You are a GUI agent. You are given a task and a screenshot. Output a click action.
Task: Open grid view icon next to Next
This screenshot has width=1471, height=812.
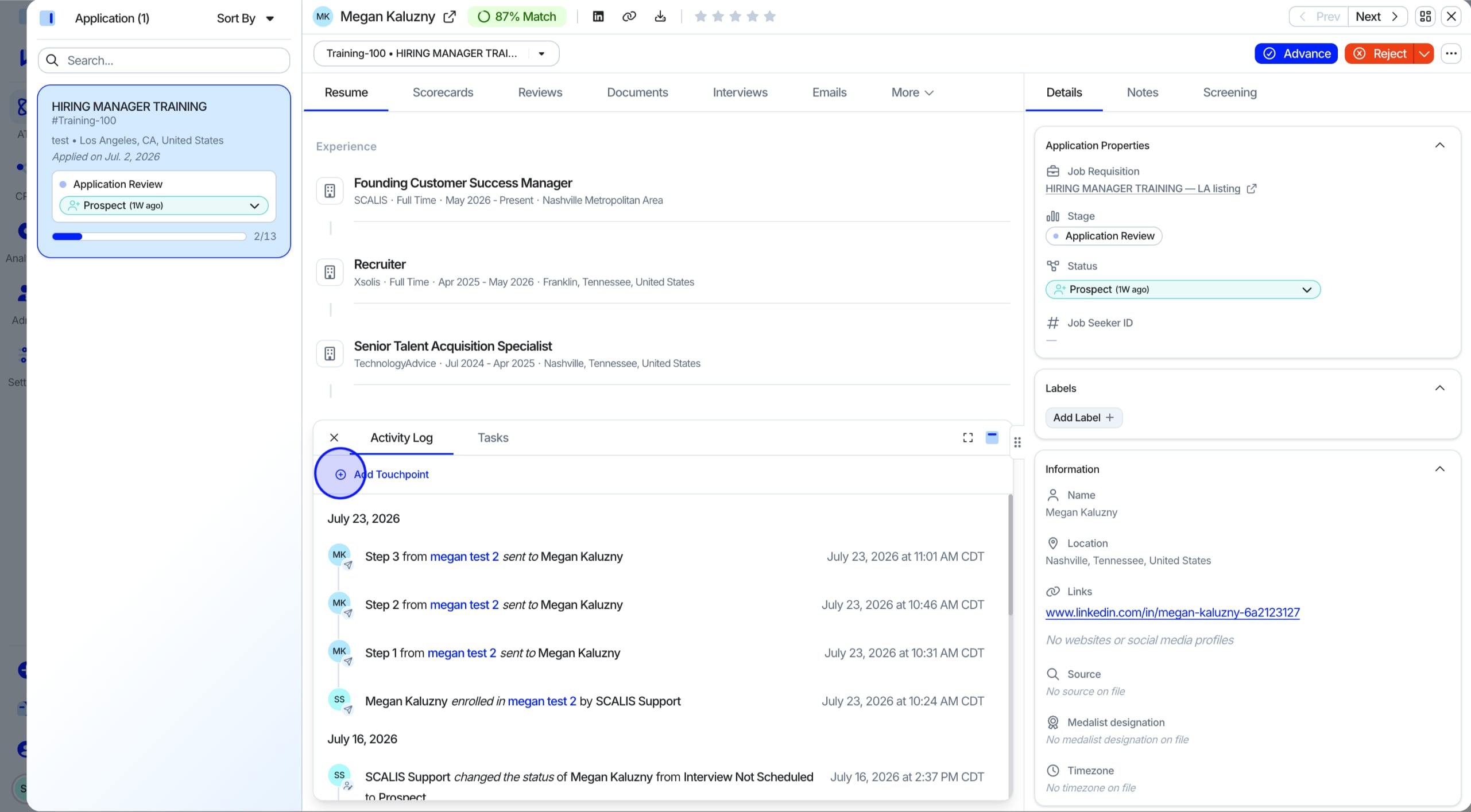[1425, 17]
